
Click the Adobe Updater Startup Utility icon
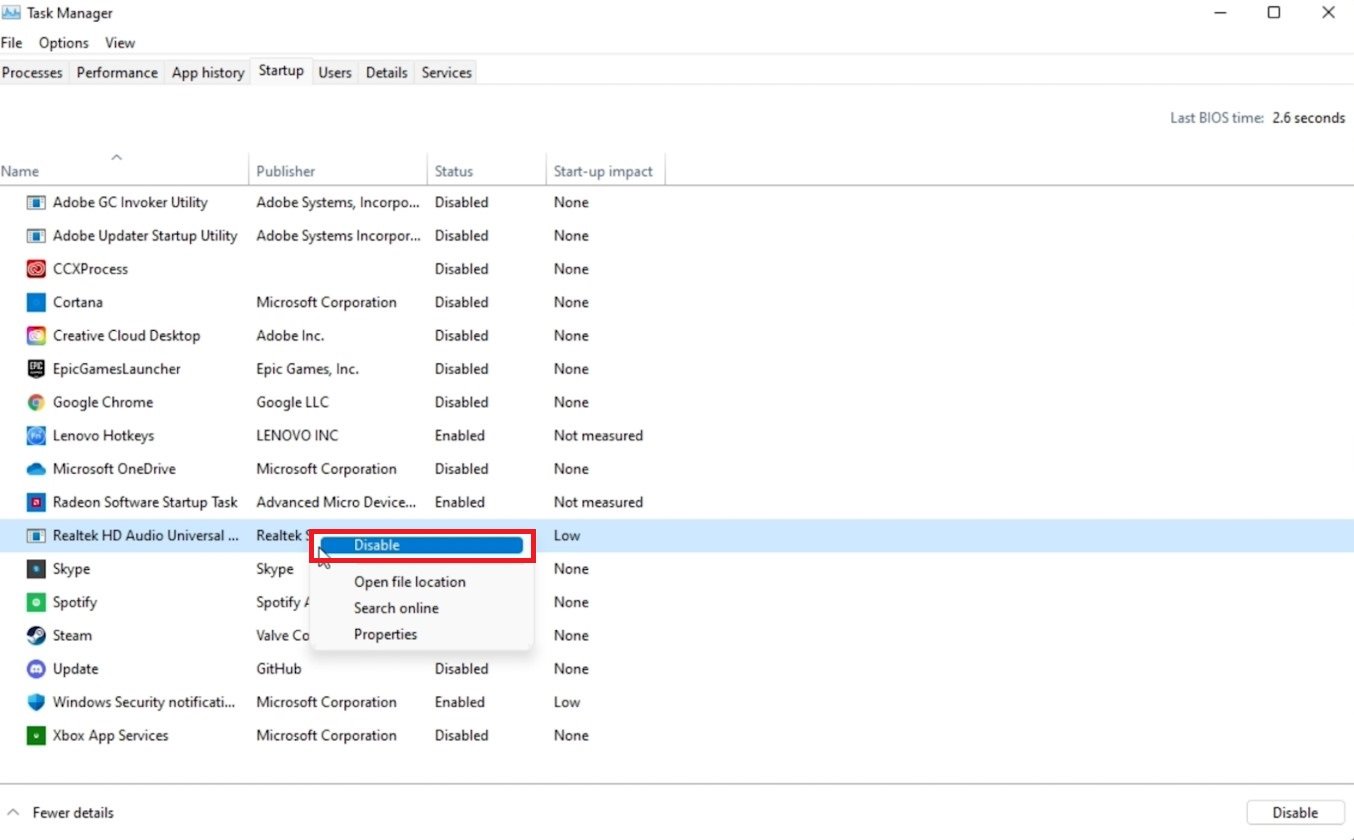(36, 236)
